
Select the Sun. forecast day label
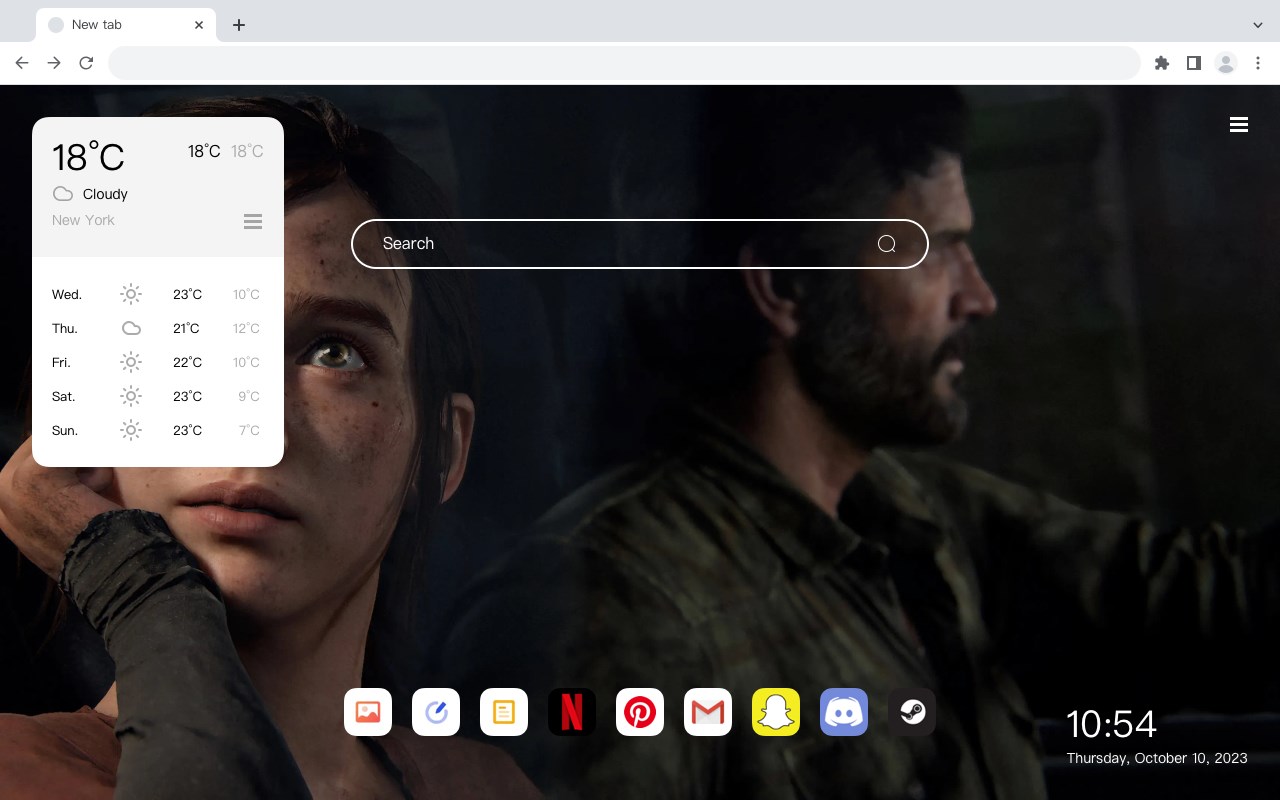tap(65, 431)
